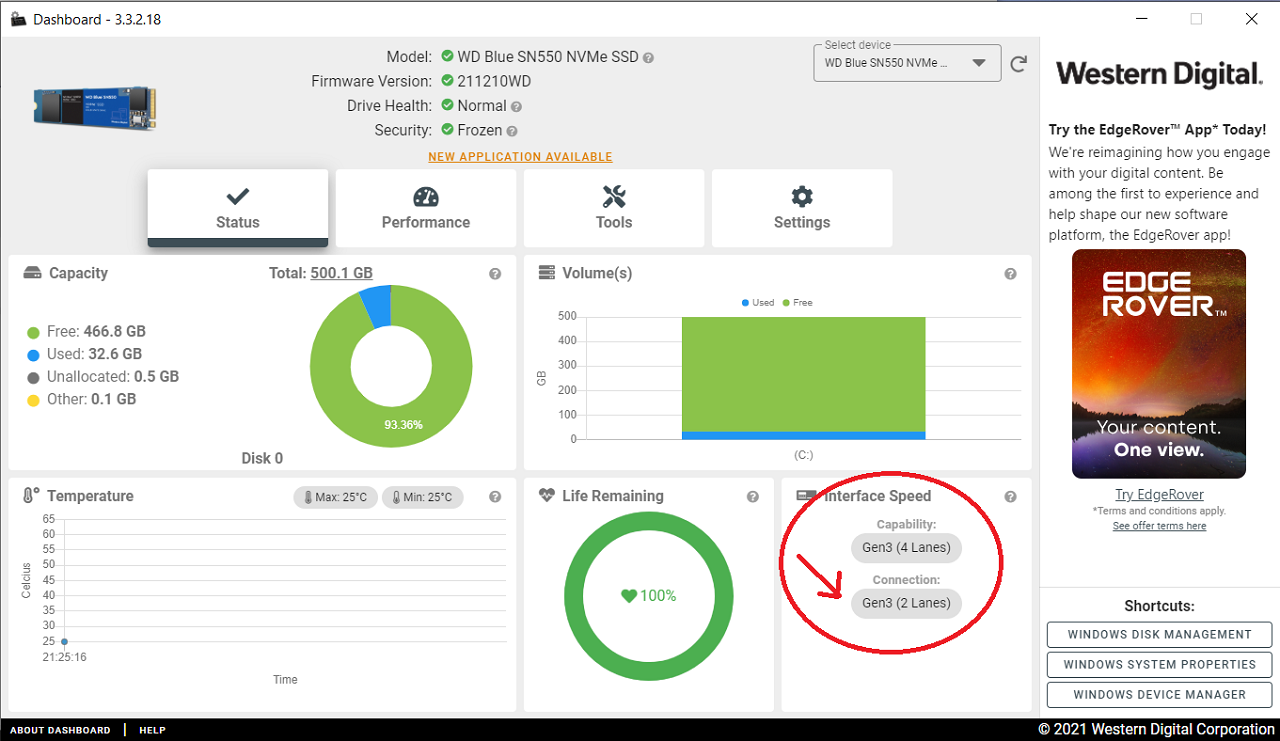Click the help icon next to Security
Viewport: 1280px width, 741px height.
coord(512,131)
